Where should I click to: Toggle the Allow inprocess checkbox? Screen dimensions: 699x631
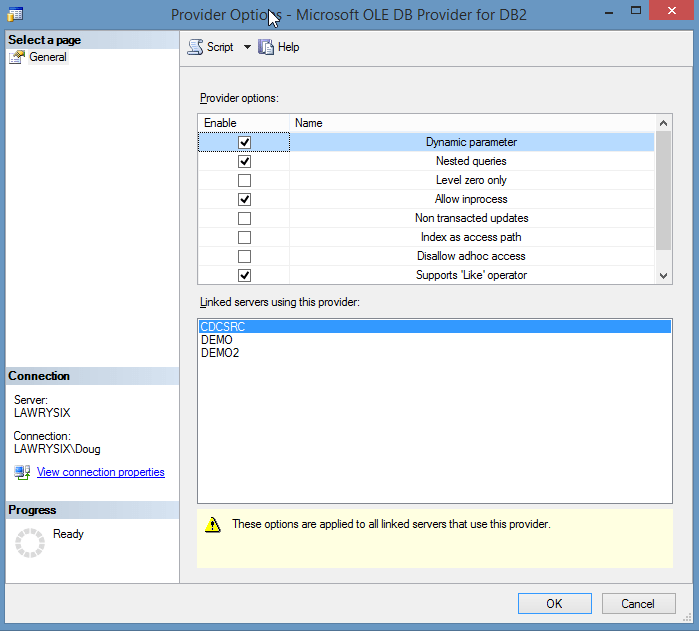(x=244, y=200)
